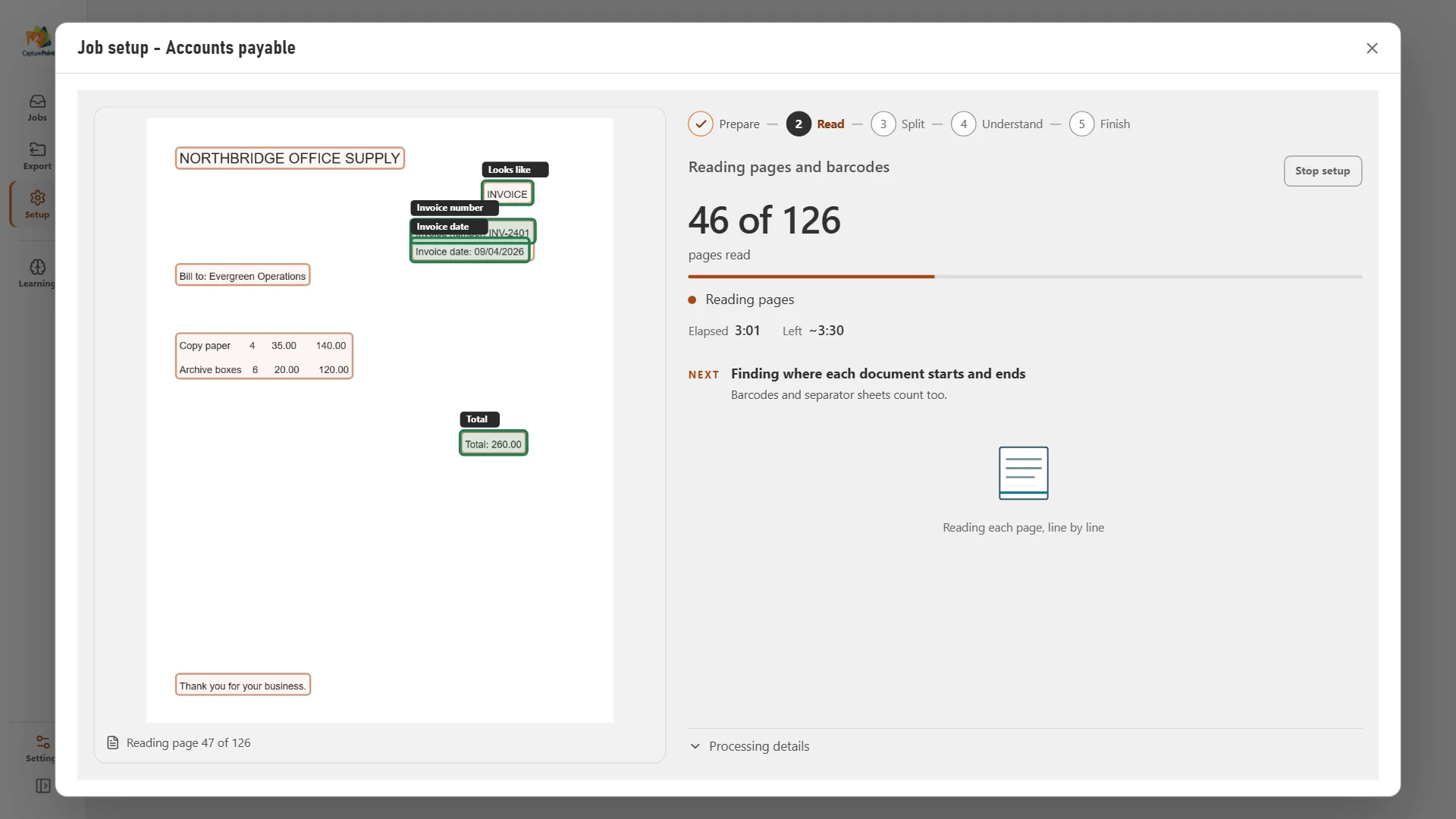Click the Invoice date tag label
This screenshot has width=1456, height=819.
coord(449,227)
